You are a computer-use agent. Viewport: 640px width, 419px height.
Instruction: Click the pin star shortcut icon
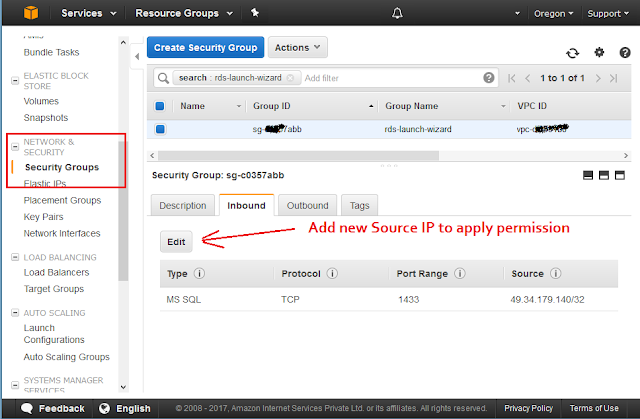[255, 13]
